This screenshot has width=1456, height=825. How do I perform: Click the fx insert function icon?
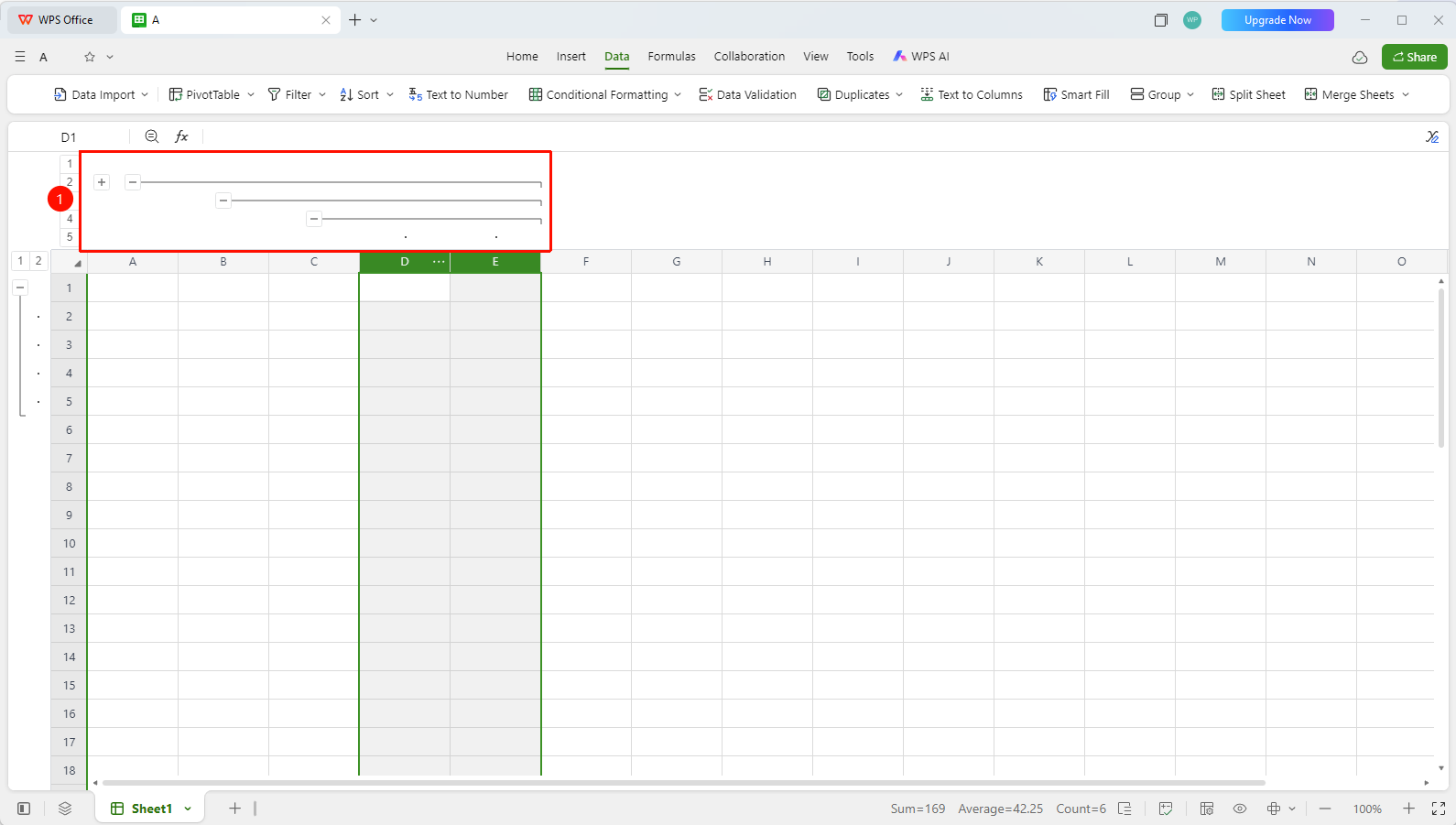click(x=181, y=136)
